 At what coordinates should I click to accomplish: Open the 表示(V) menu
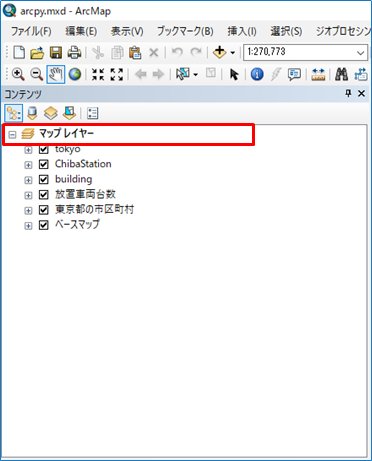click(x=127, y=31)
